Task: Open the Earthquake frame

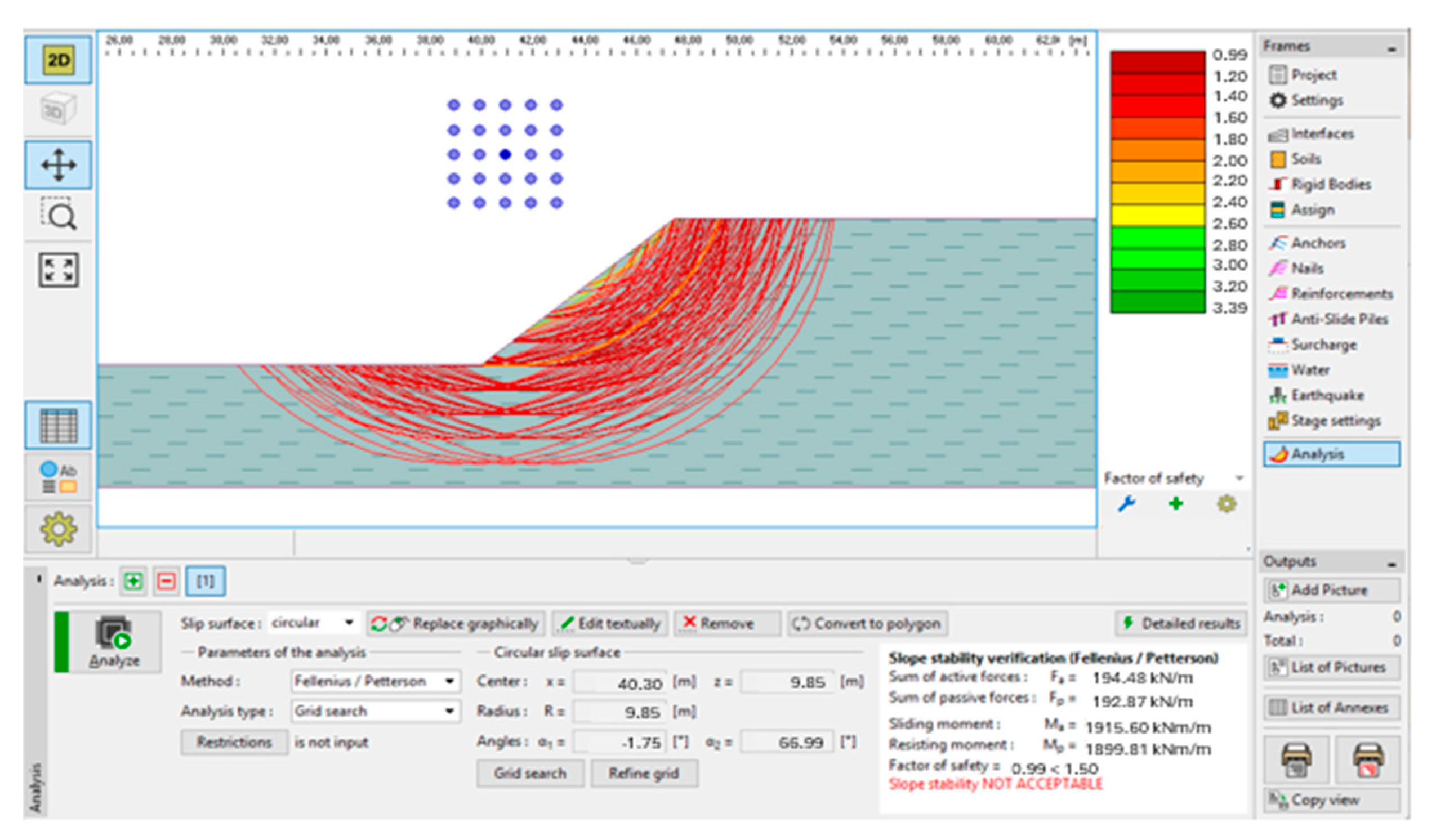Action: tap(1332, 395)
